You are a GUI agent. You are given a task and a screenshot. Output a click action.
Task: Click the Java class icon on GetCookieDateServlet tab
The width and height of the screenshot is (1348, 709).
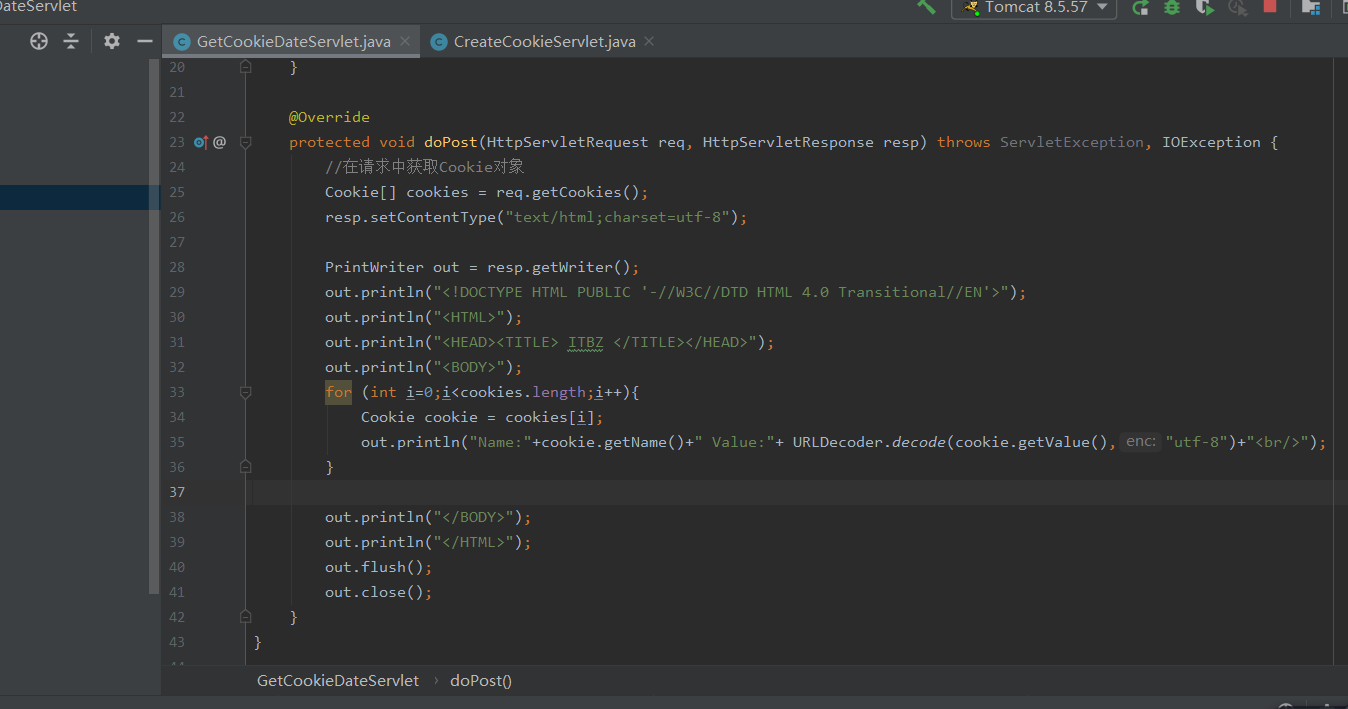coord(181,42)
